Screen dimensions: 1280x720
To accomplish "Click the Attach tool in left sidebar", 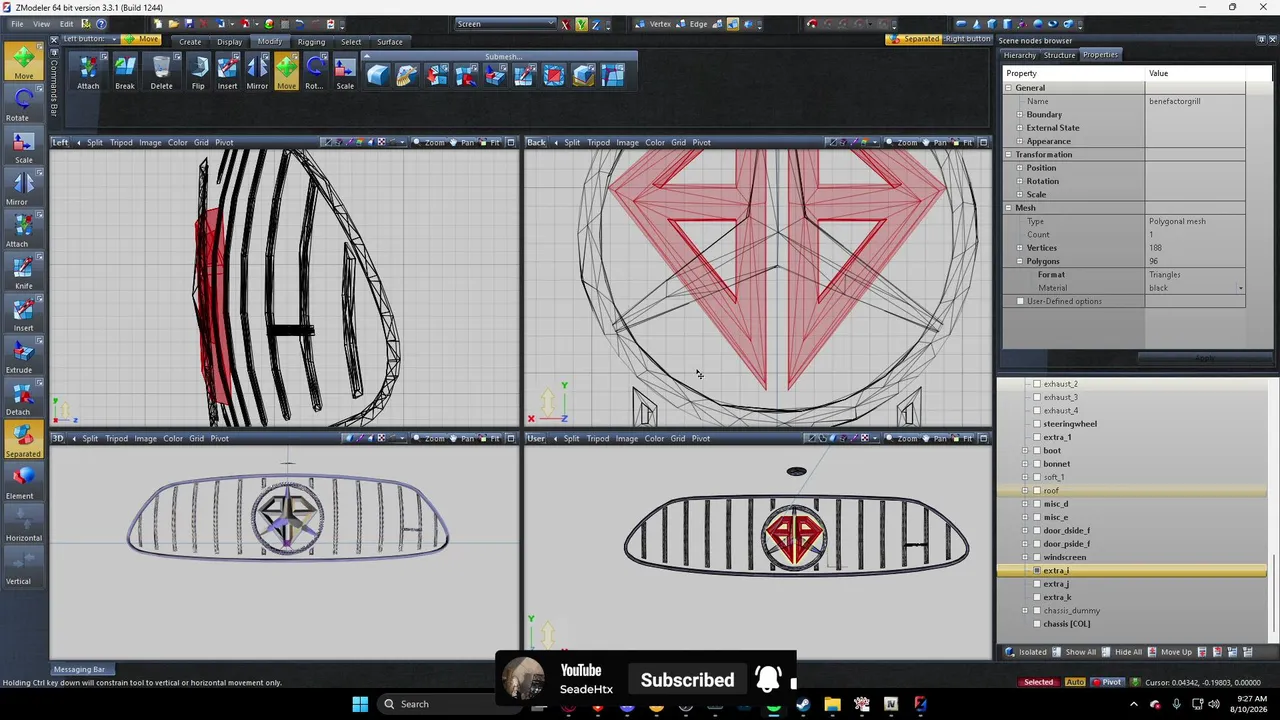I will click(23, 229).
